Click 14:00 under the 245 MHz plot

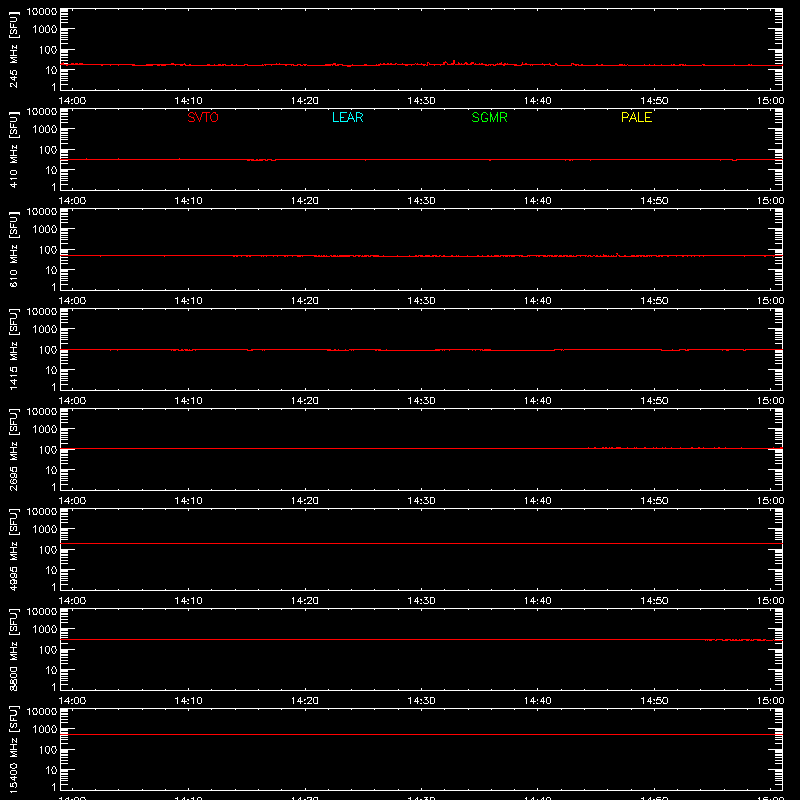click(x=72, y=101)
